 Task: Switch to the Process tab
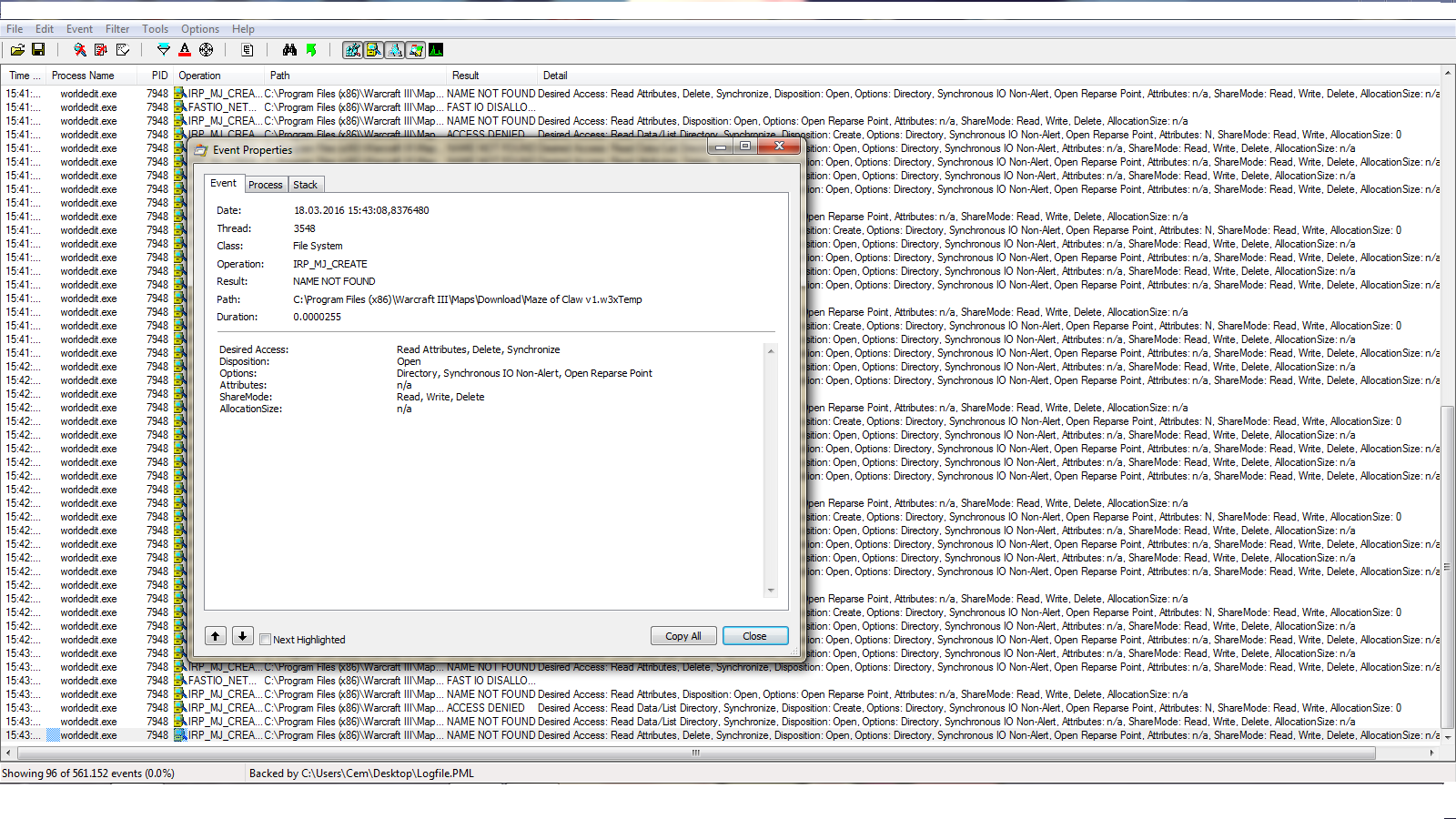point(265,184)
